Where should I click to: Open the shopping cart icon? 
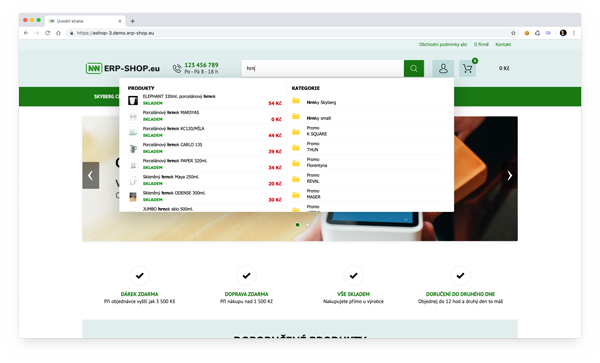467,68
